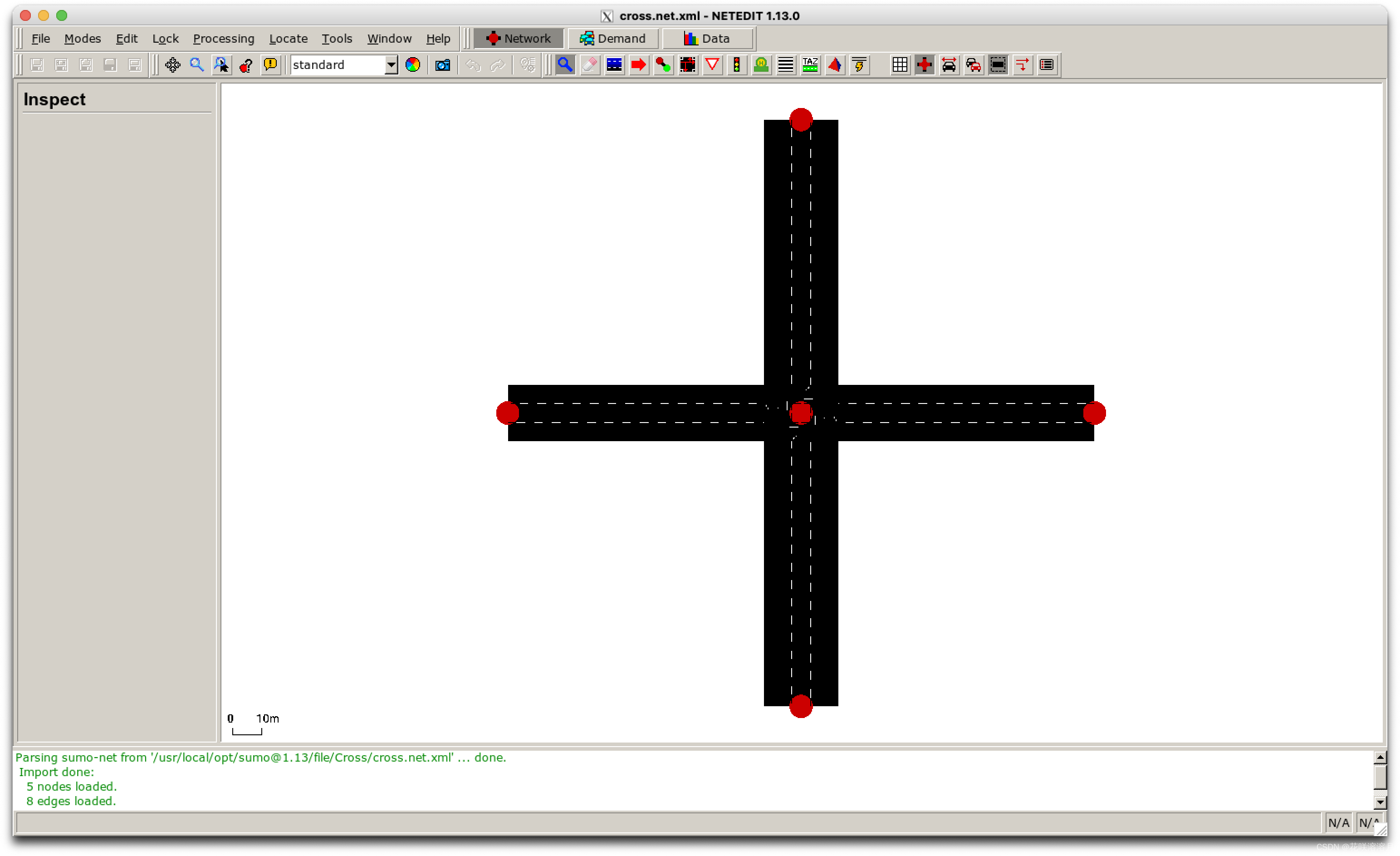The image size is (1400, 856).
Task: Choose the Create Edge mode tool
Action: 663,65
